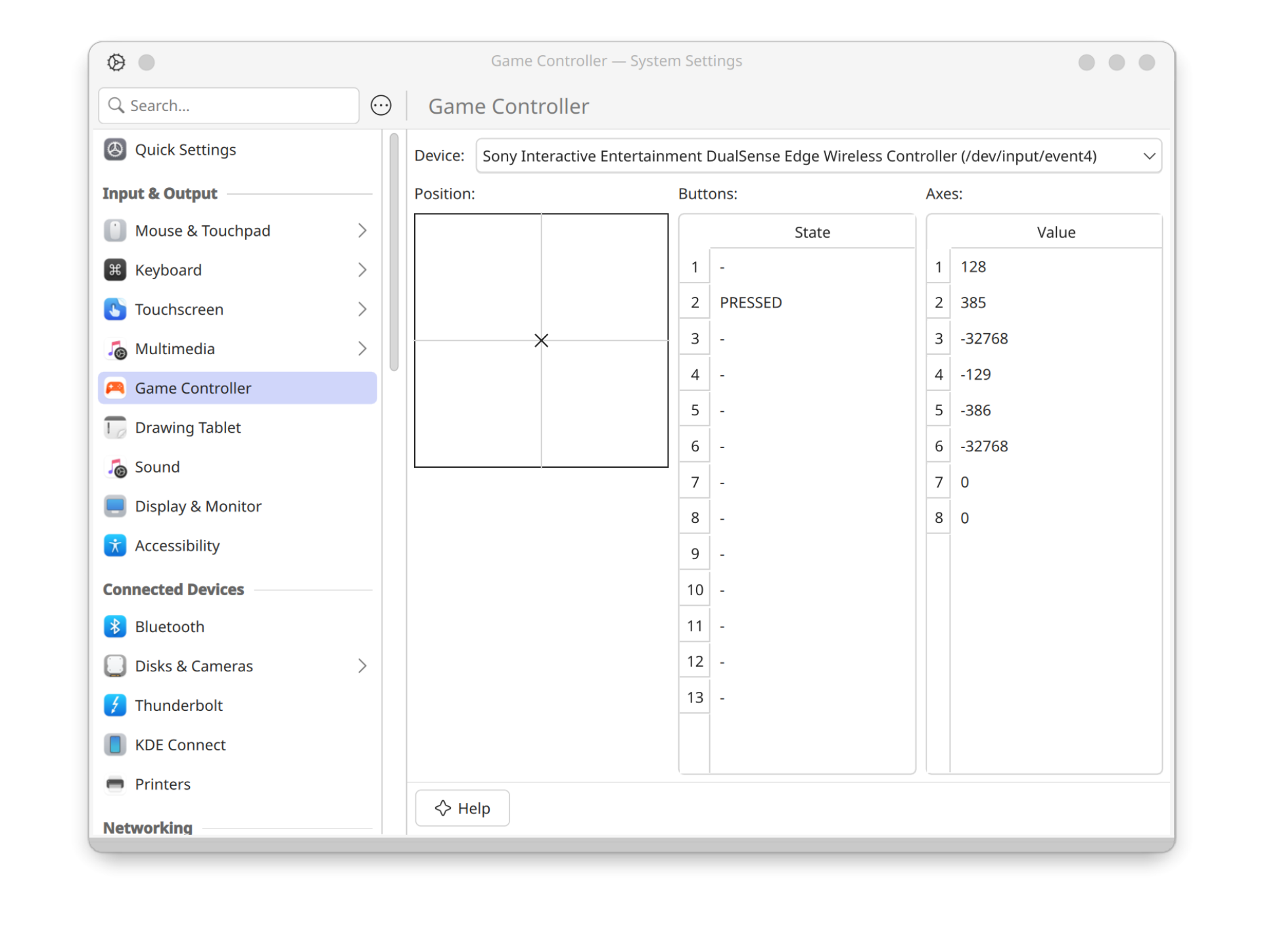Expand Disks & Cameras chevron
Viewport: 1262px width, 952px height.
362,666
